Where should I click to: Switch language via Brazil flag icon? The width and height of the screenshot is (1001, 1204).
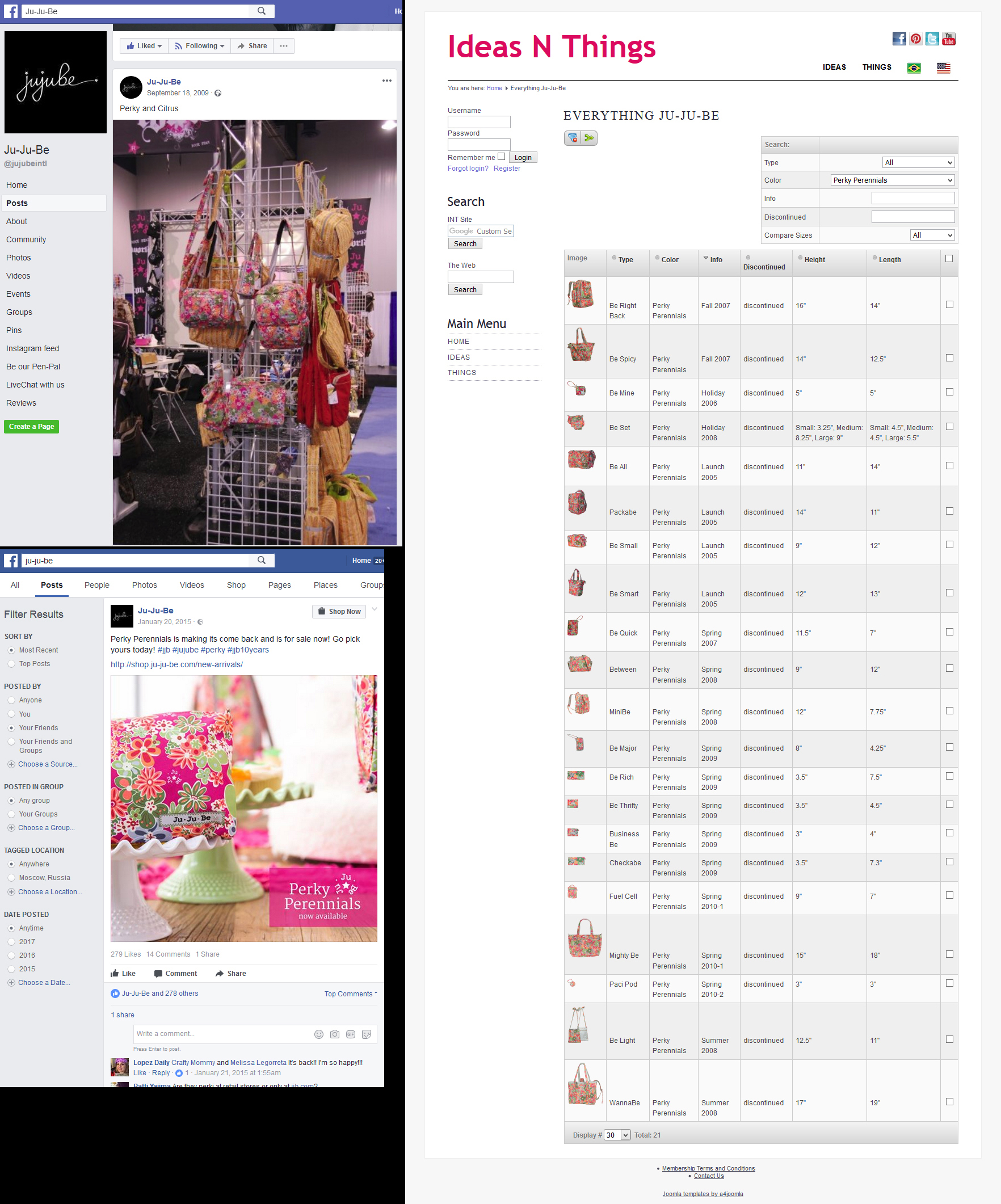click(914, 68)
